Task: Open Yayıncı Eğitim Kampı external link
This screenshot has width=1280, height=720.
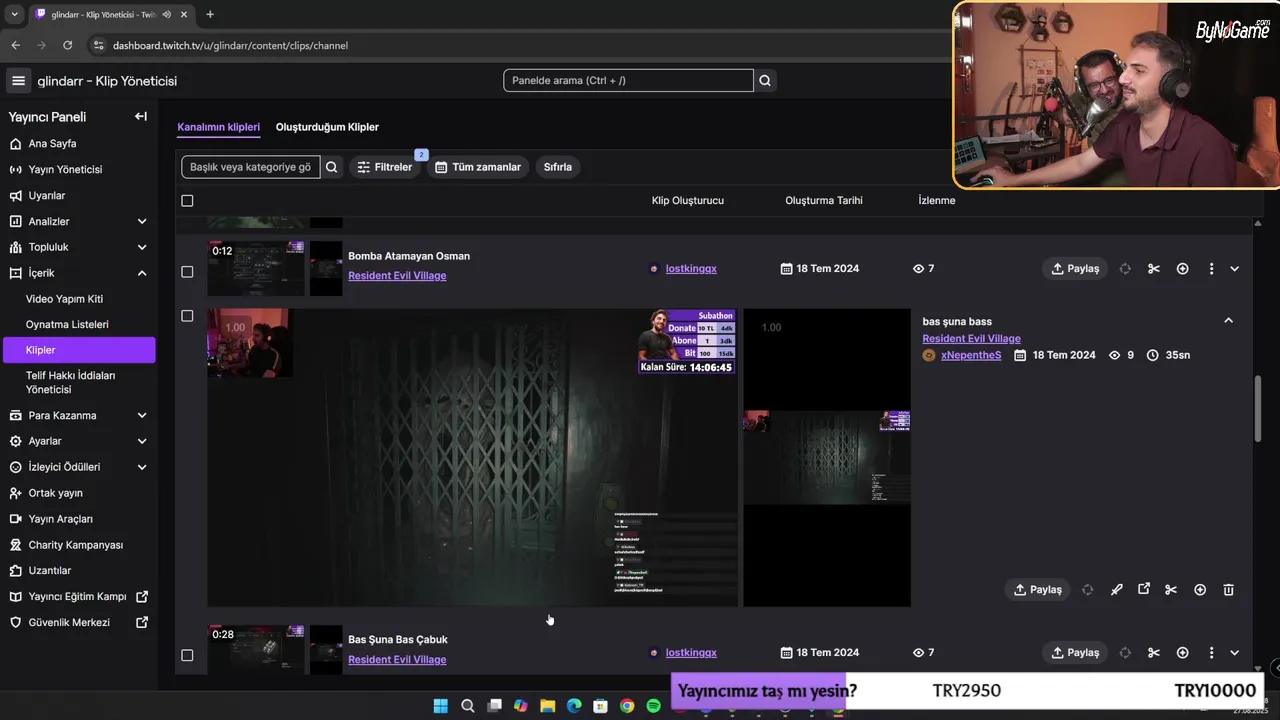Action: [x=78, y=596]
